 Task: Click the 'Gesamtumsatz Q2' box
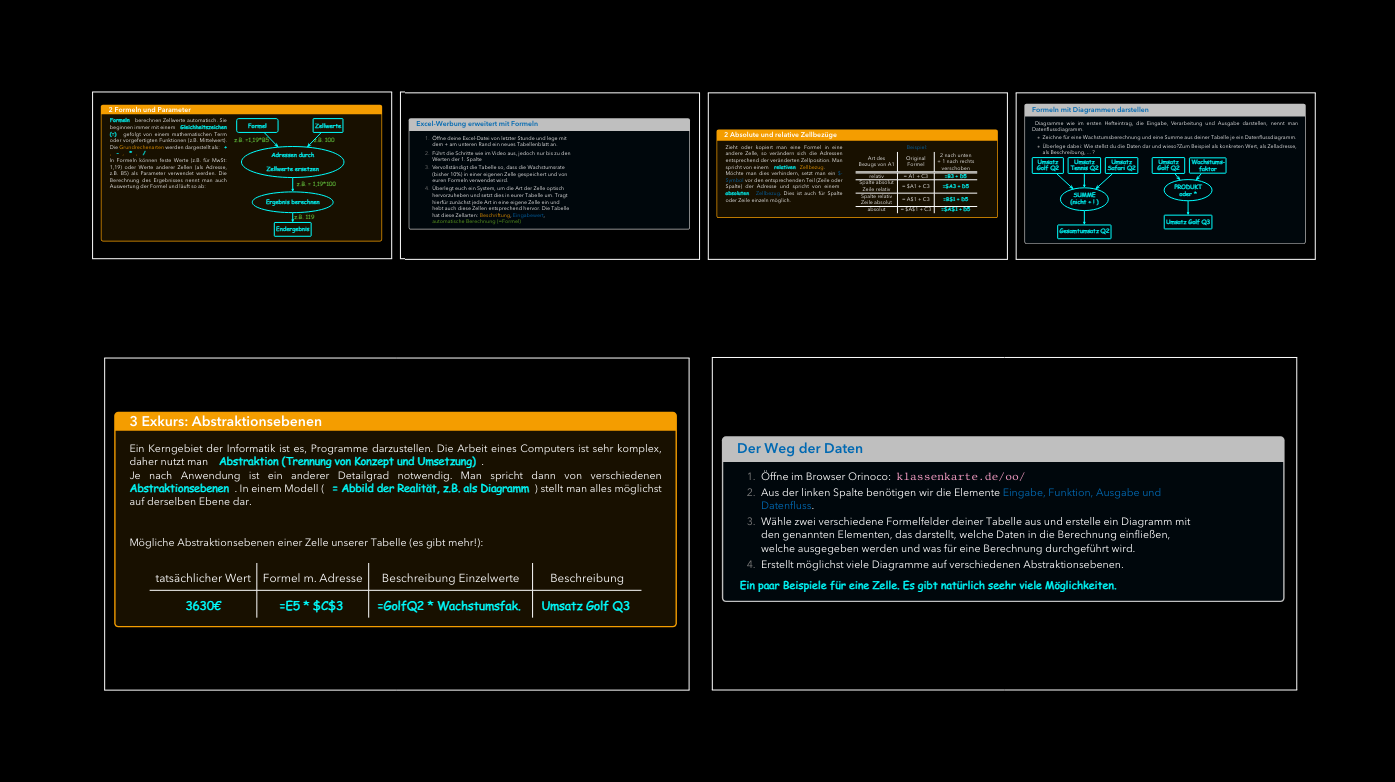click(x=1084, y=231)
